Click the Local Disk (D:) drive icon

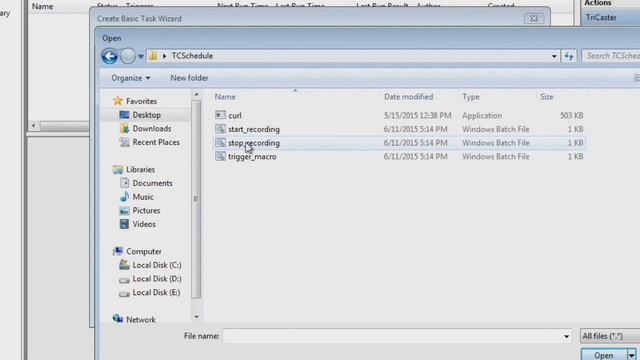pos(124,280)
